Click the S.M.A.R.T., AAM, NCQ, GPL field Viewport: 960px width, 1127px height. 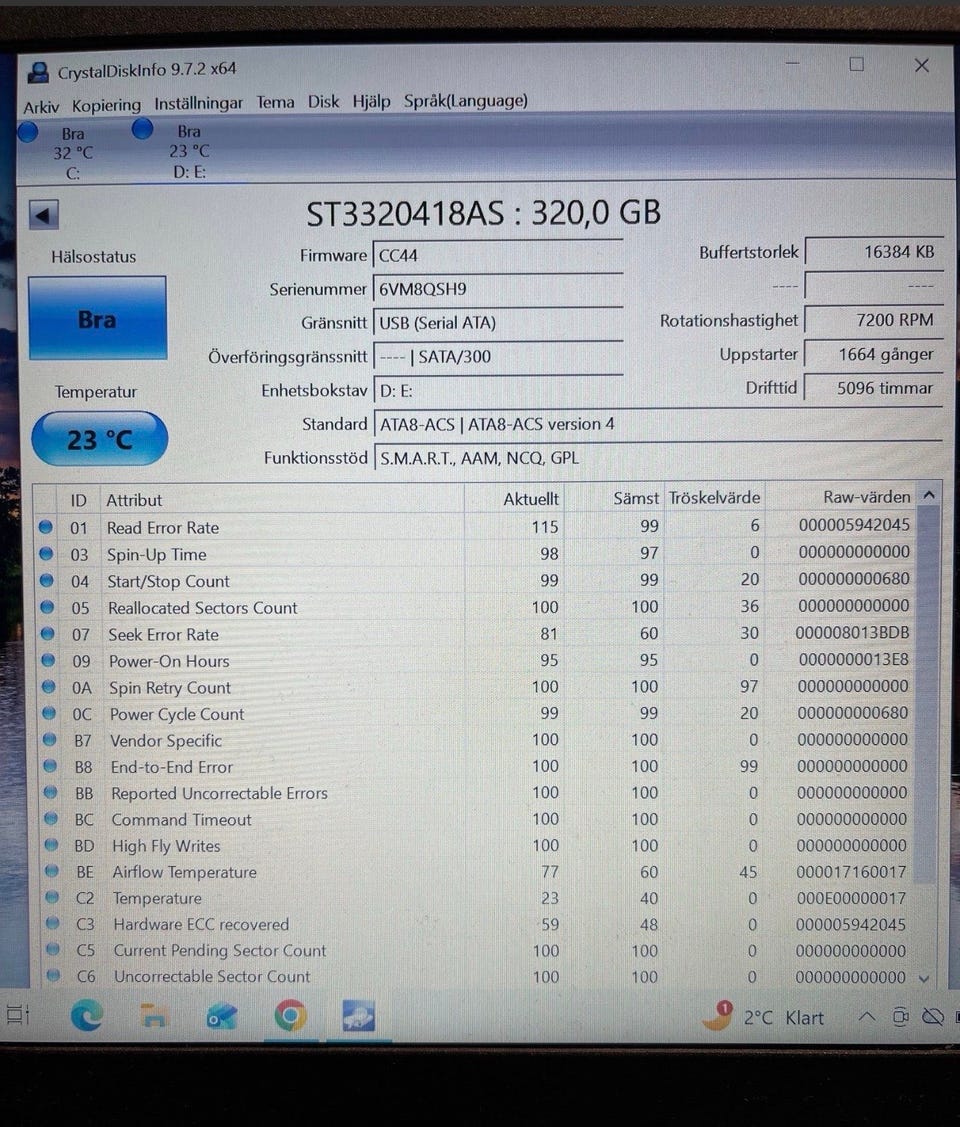pyautogui.click(x=657, y=458)
